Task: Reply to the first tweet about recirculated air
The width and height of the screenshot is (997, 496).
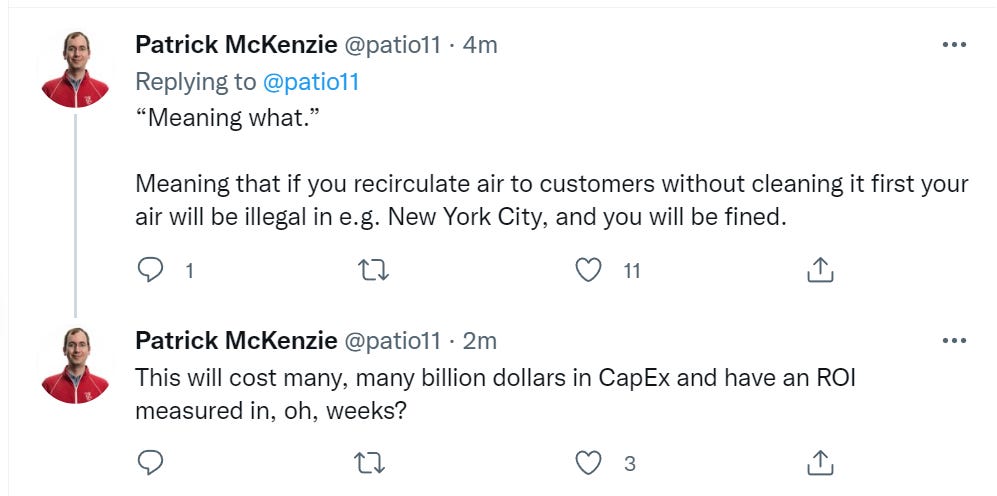Action: [x=150, y=270]
